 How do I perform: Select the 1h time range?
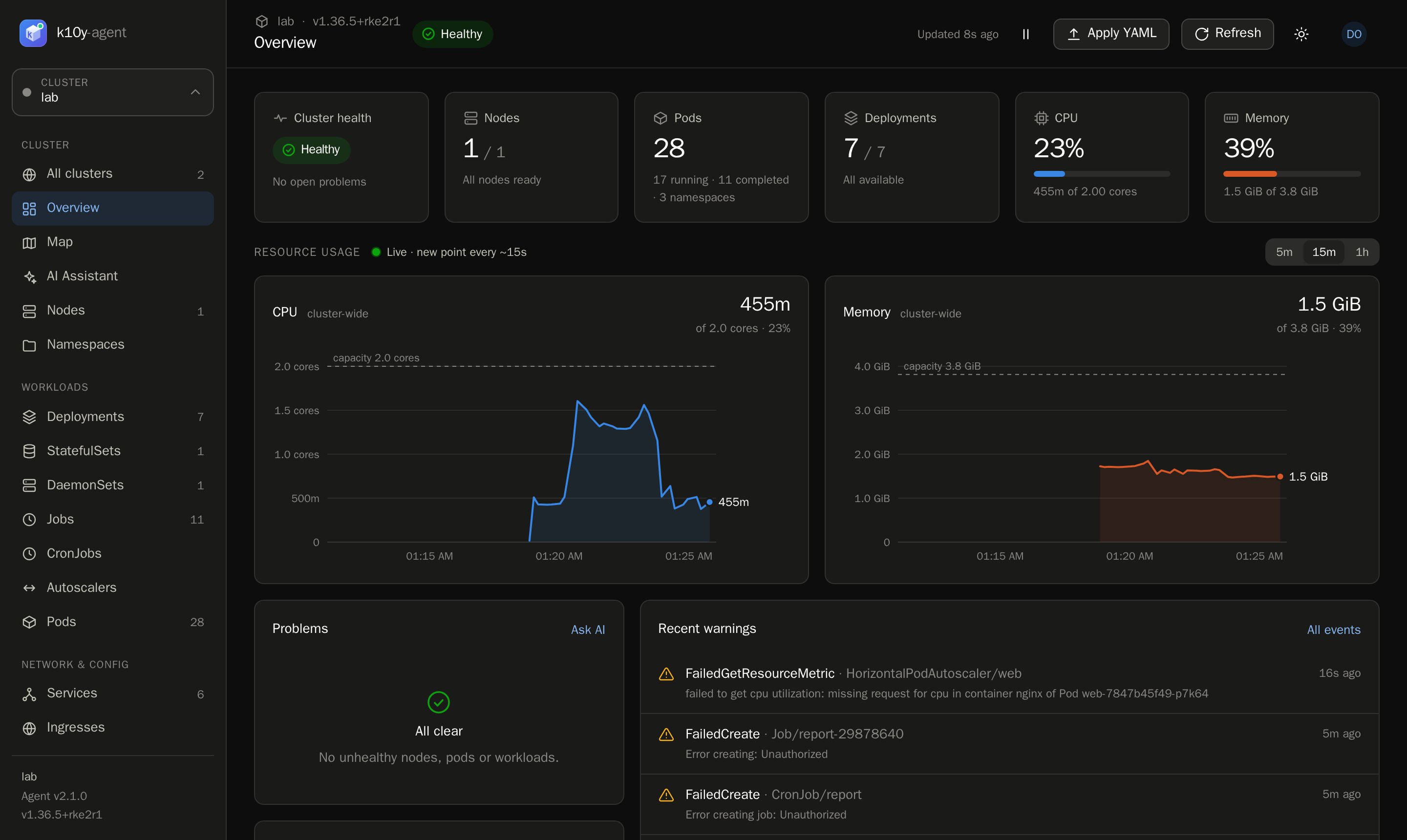click(x=1362, y=252)
